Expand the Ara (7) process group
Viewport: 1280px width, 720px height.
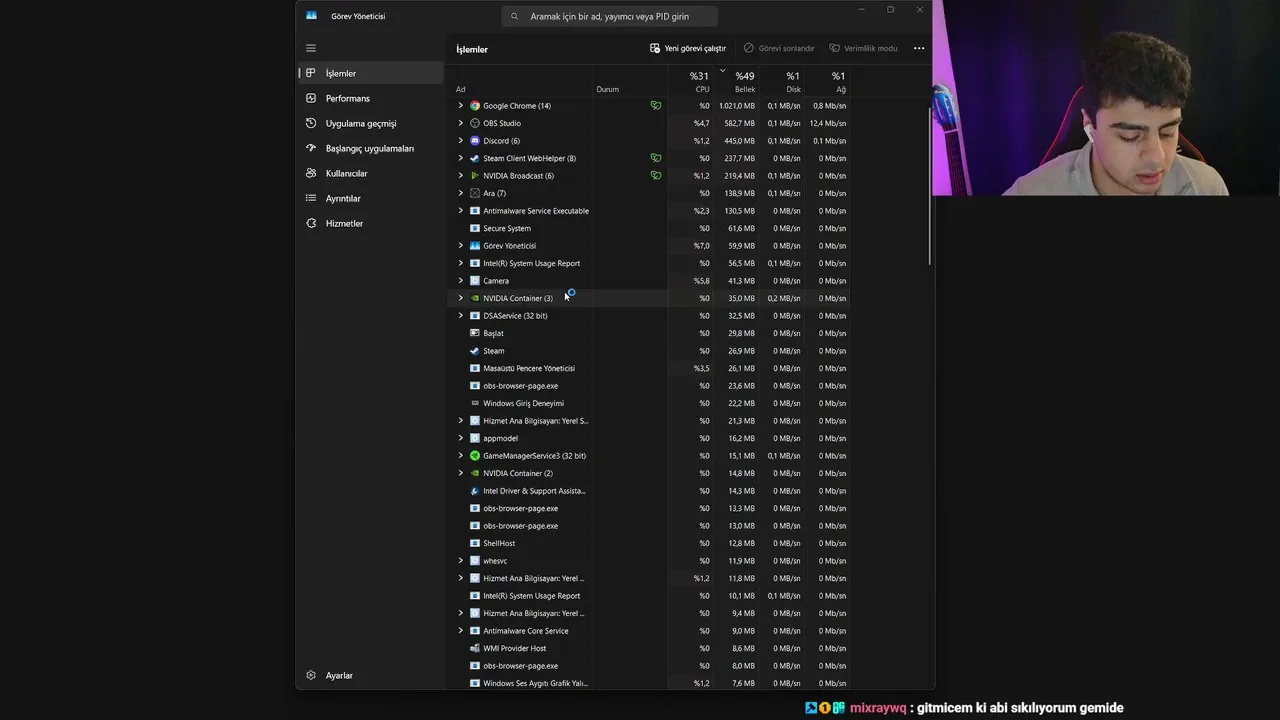point(461,193)
